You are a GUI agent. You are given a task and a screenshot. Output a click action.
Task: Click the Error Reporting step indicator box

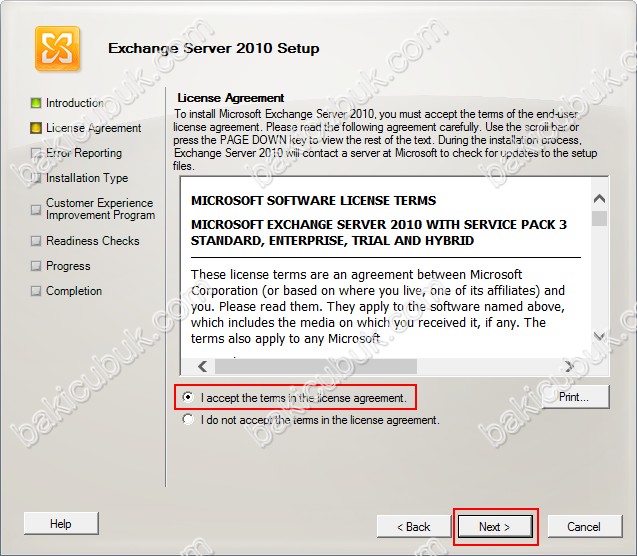pos(36,153)
